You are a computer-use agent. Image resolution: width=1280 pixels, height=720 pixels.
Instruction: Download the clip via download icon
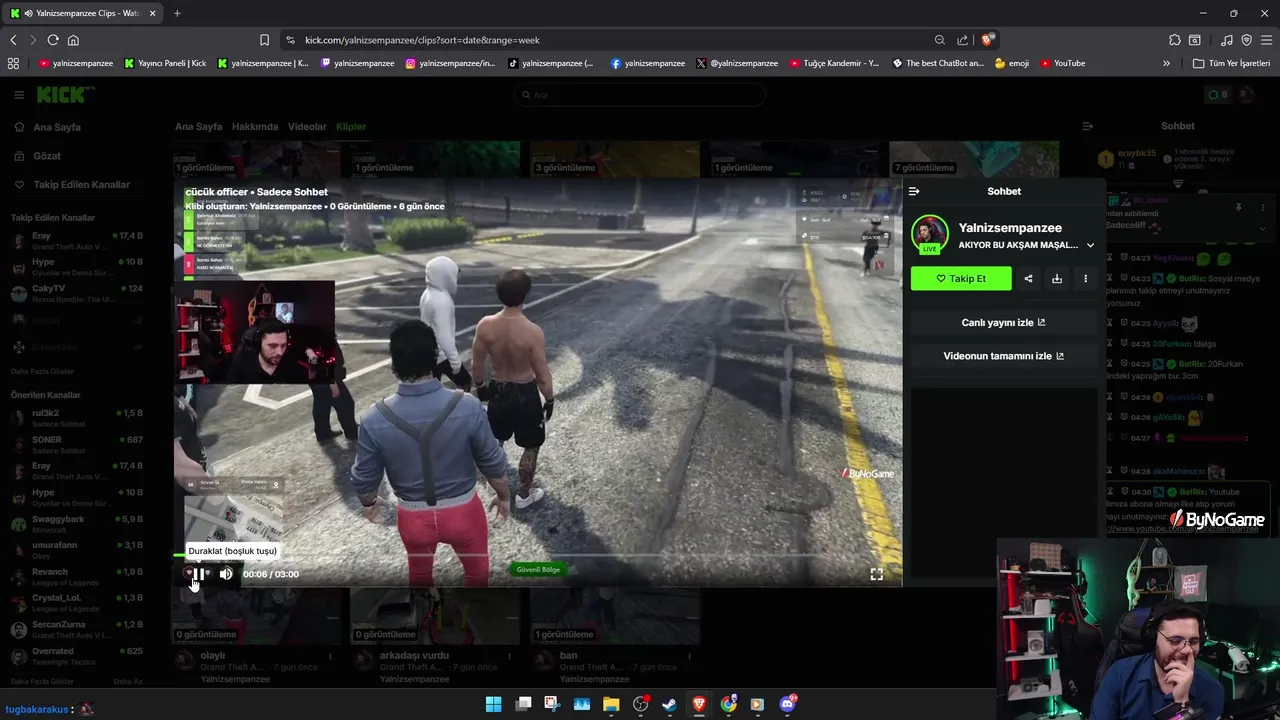point(1057,279)
